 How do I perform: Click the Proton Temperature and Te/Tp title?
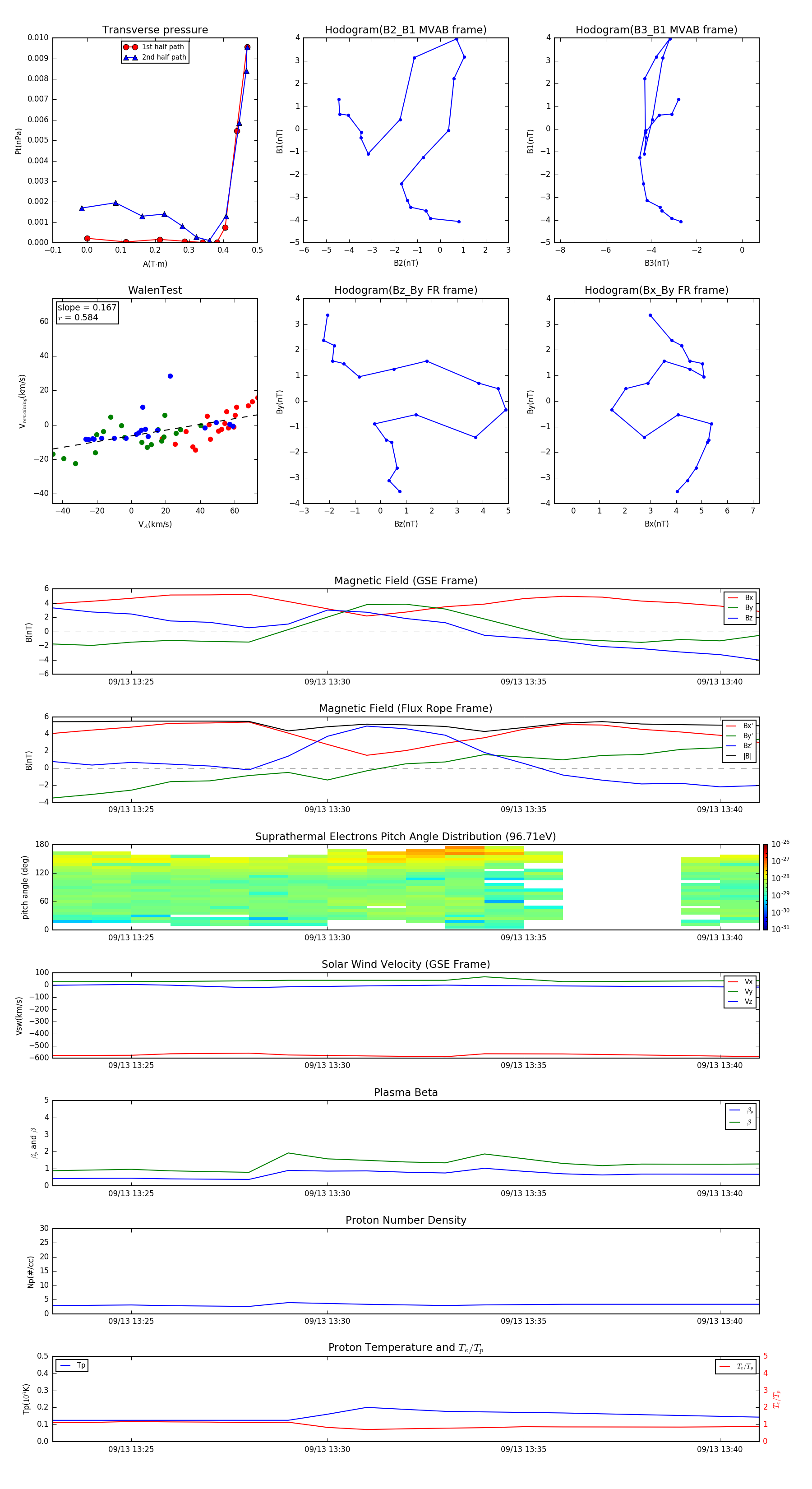[x=405, y=1348]
